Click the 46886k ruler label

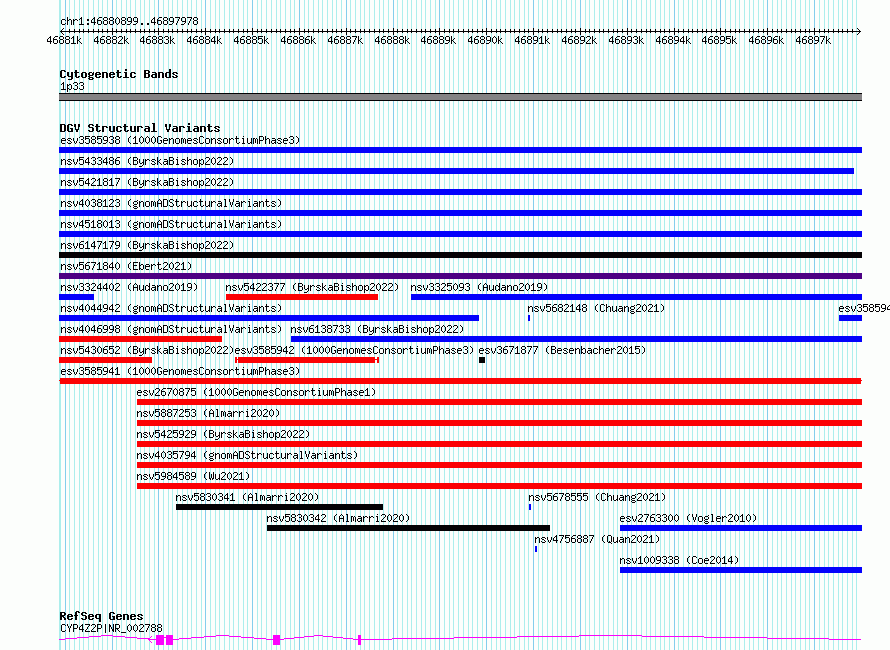(299, 40)
